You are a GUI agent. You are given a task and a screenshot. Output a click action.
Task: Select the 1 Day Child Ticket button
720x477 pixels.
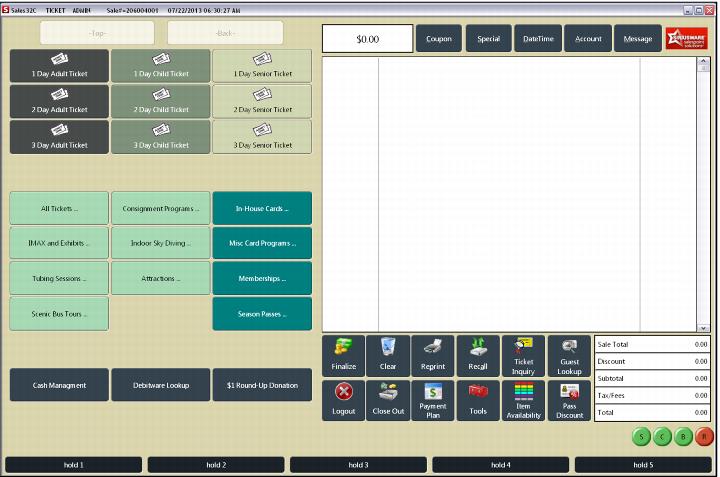pyautogui.click(x=161, y=66)
